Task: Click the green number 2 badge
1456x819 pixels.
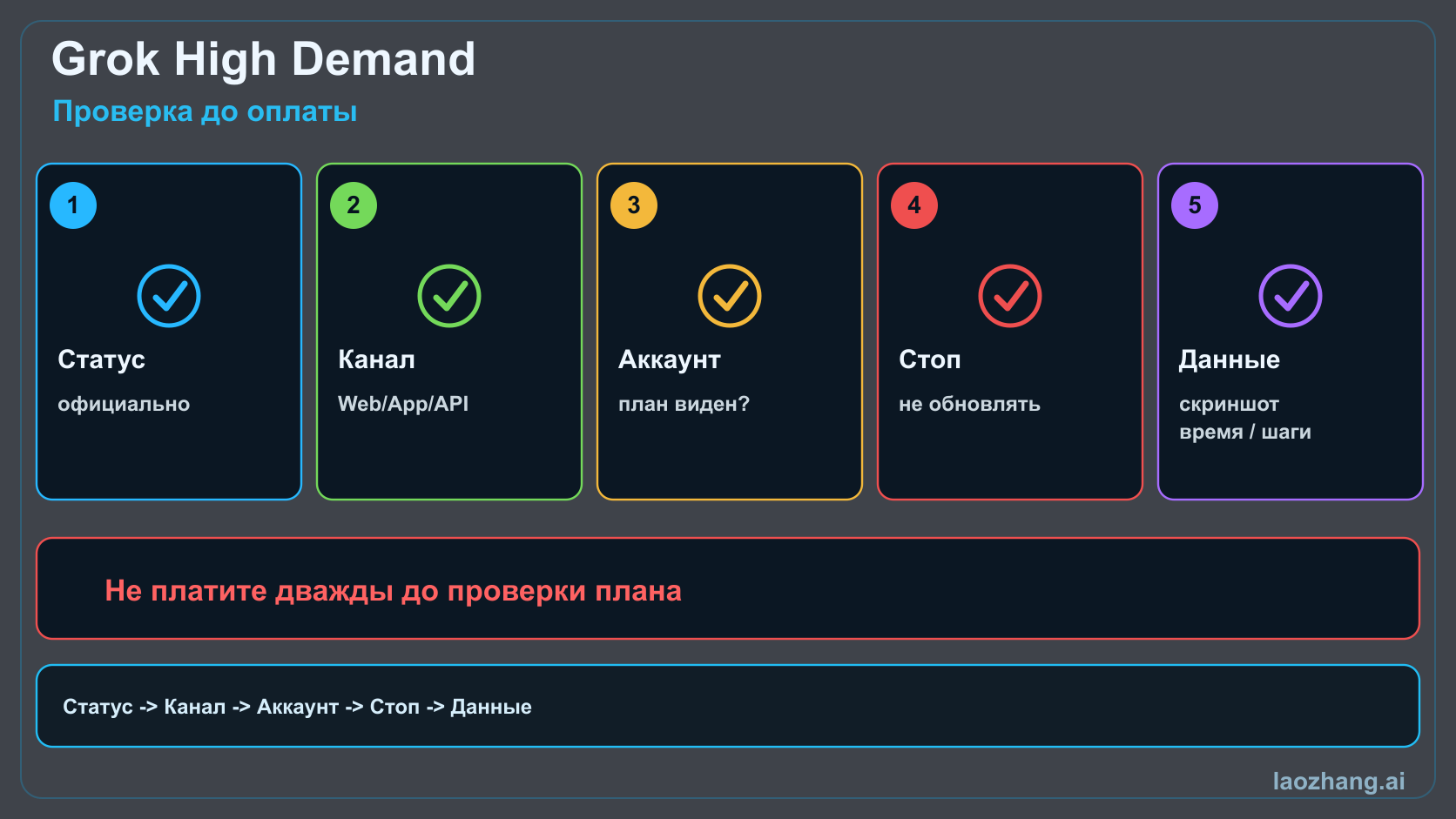Action: [x=354, y=205]
